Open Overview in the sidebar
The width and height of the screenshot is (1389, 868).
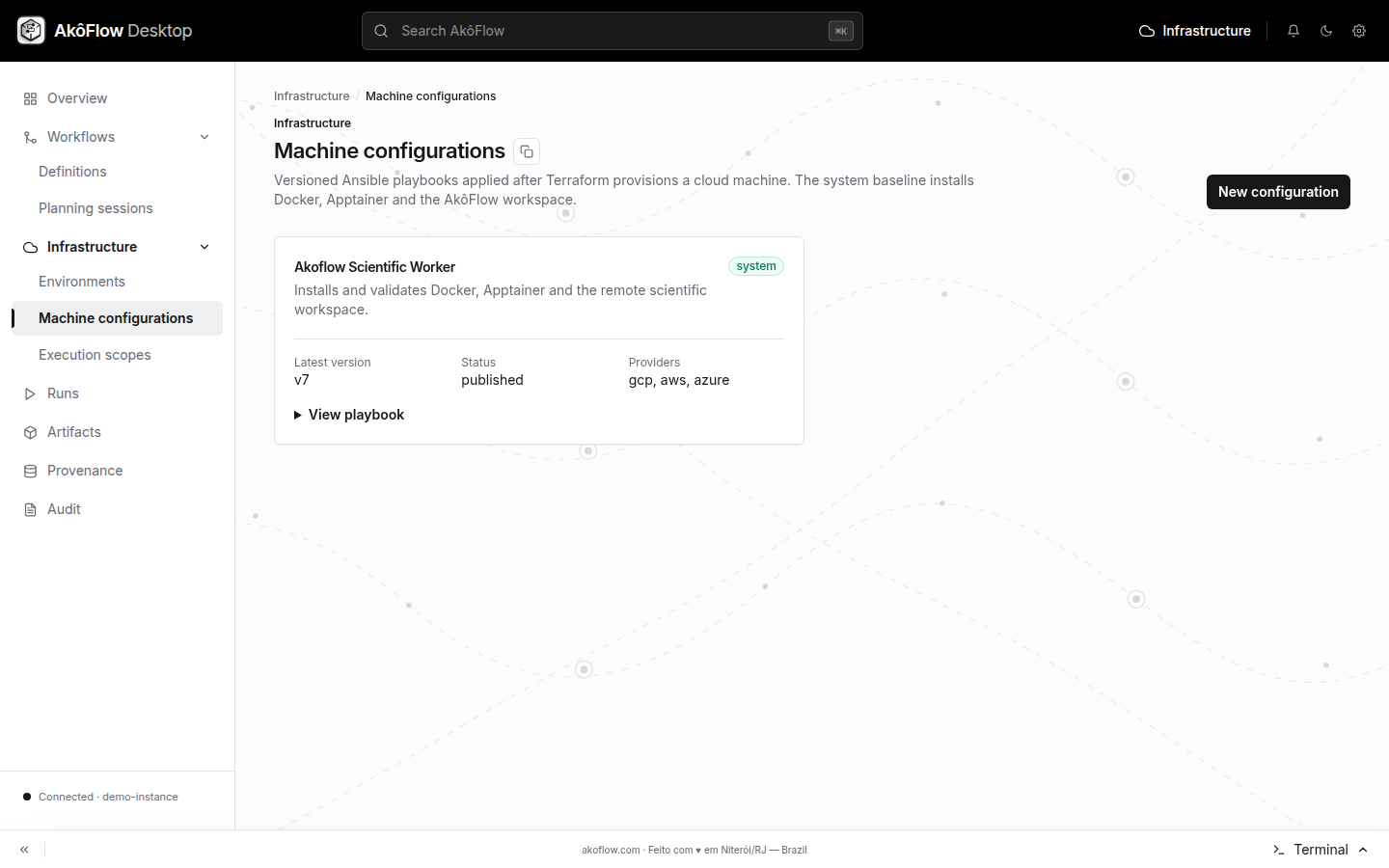117,98
